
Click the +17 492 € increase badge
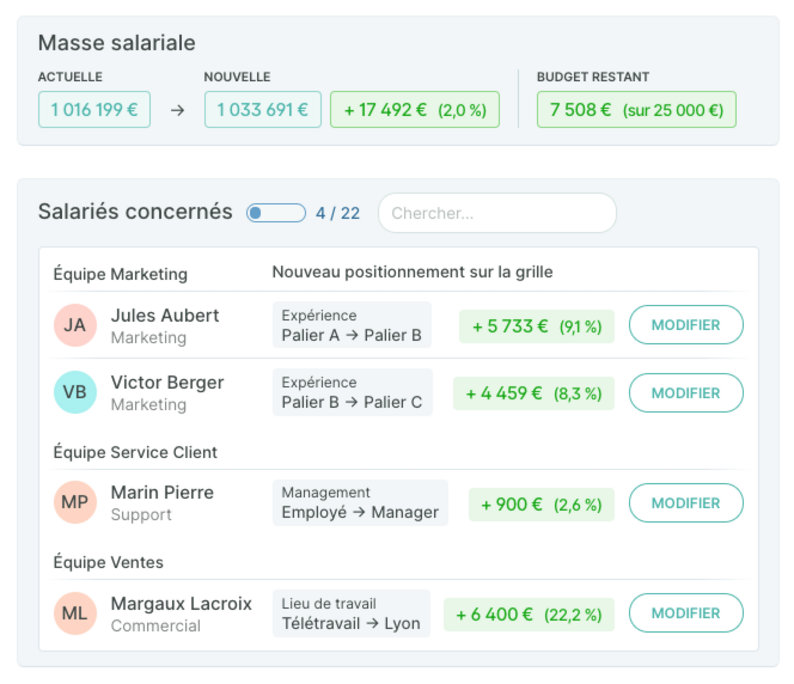tap(415, 109)
